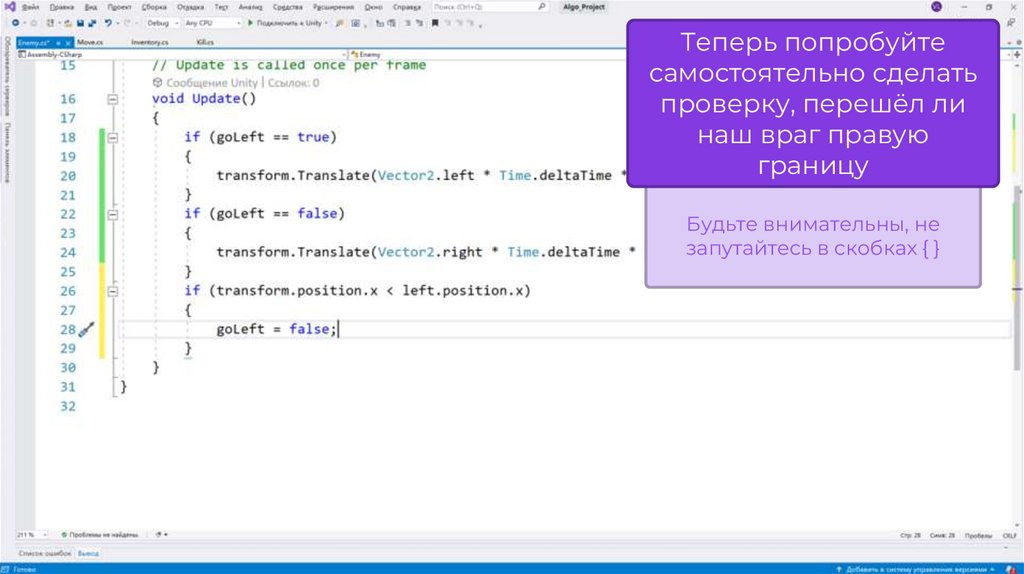Viewport: 1024px width, 574px height.
Task: Click the Готово status bar text
Action: click(x=24, y=569)
